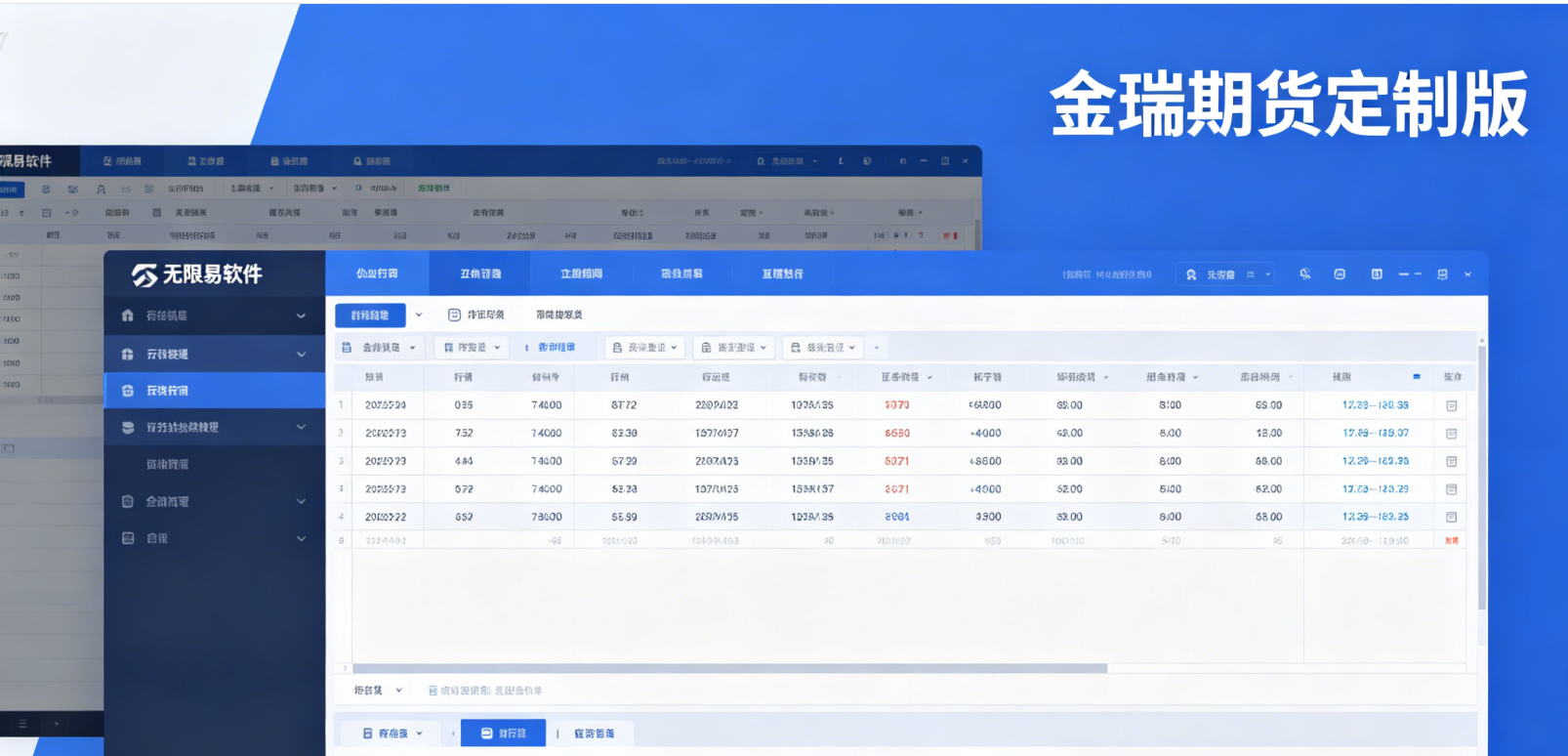Click the blue range link in row 652
The image size is (1568, 756).
pyautogui.click(x=1375, y=517)
